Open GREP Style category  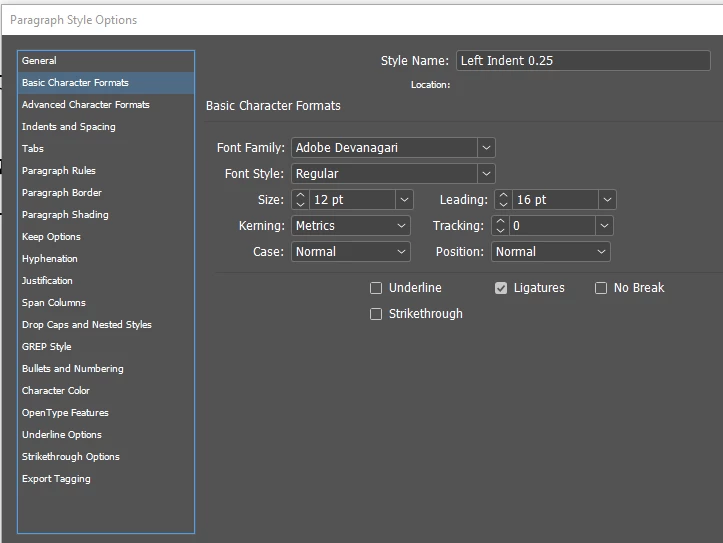(106, 347)
